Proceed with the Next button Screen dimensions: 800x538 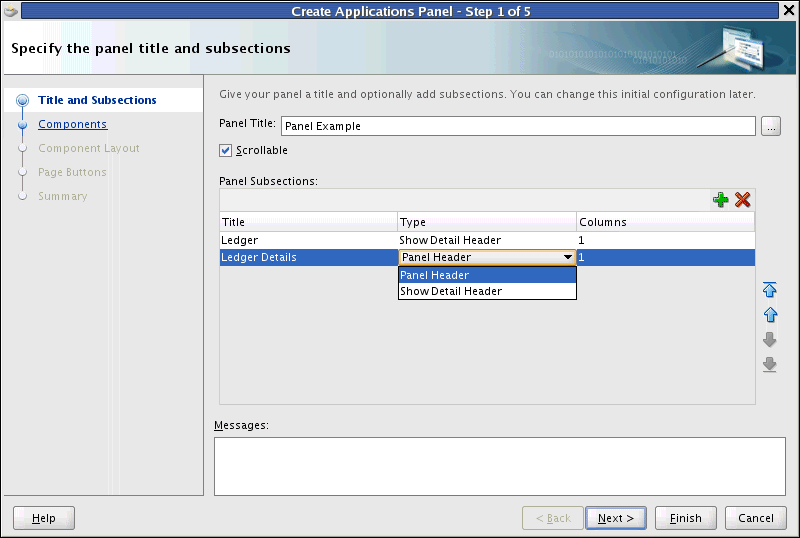[x=616, y=518]
